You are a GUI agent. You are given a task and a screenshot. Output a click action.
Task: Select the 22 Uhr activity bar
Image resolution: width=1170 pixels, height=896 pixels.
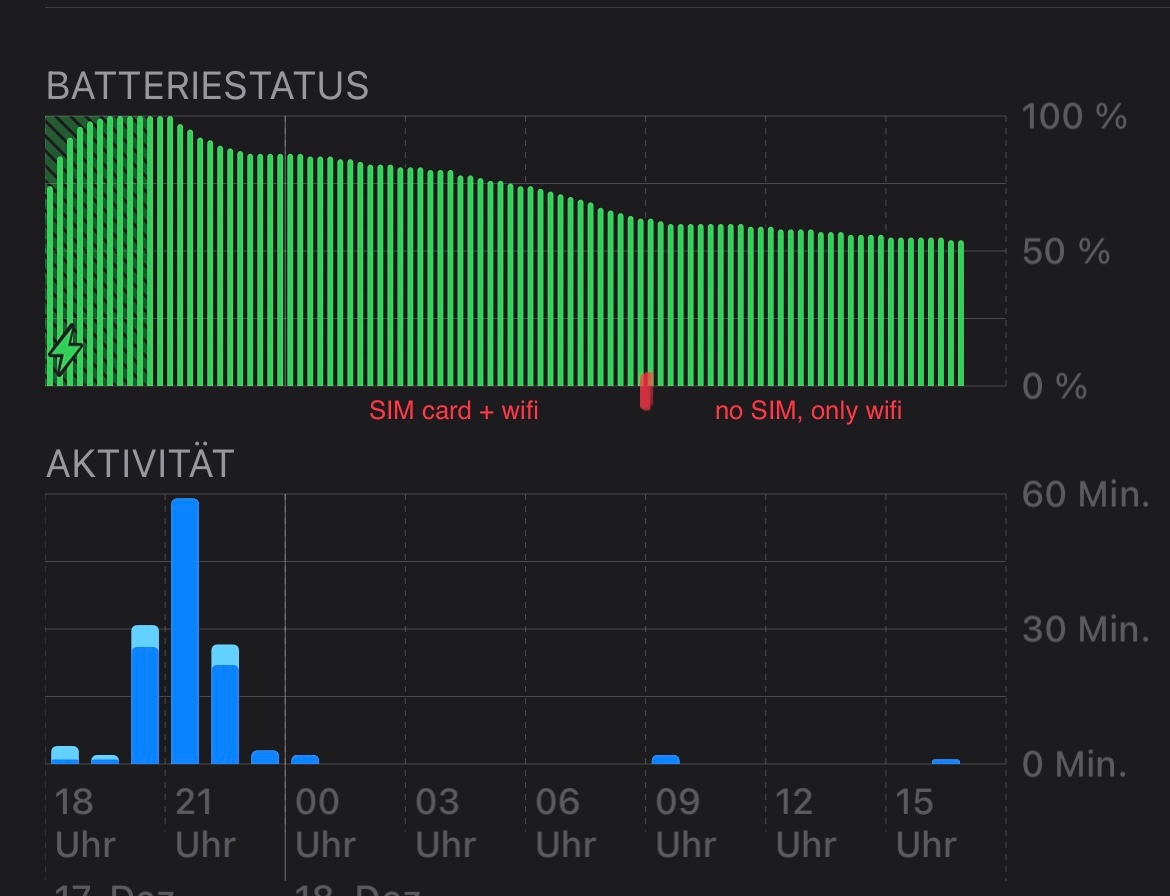point(225,704)
